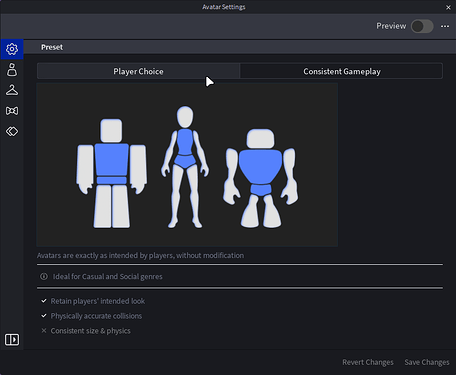
Task: Select the Consistent Gameplay preset tab
Action: (342, 71)
